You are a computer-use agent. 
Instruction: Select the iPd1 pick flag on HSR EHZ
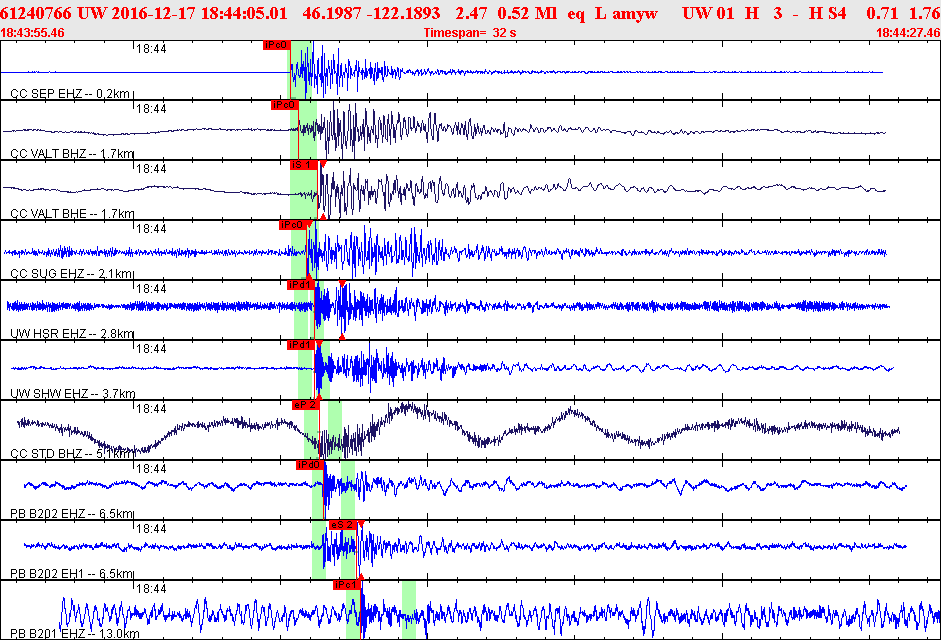[300, 285]
